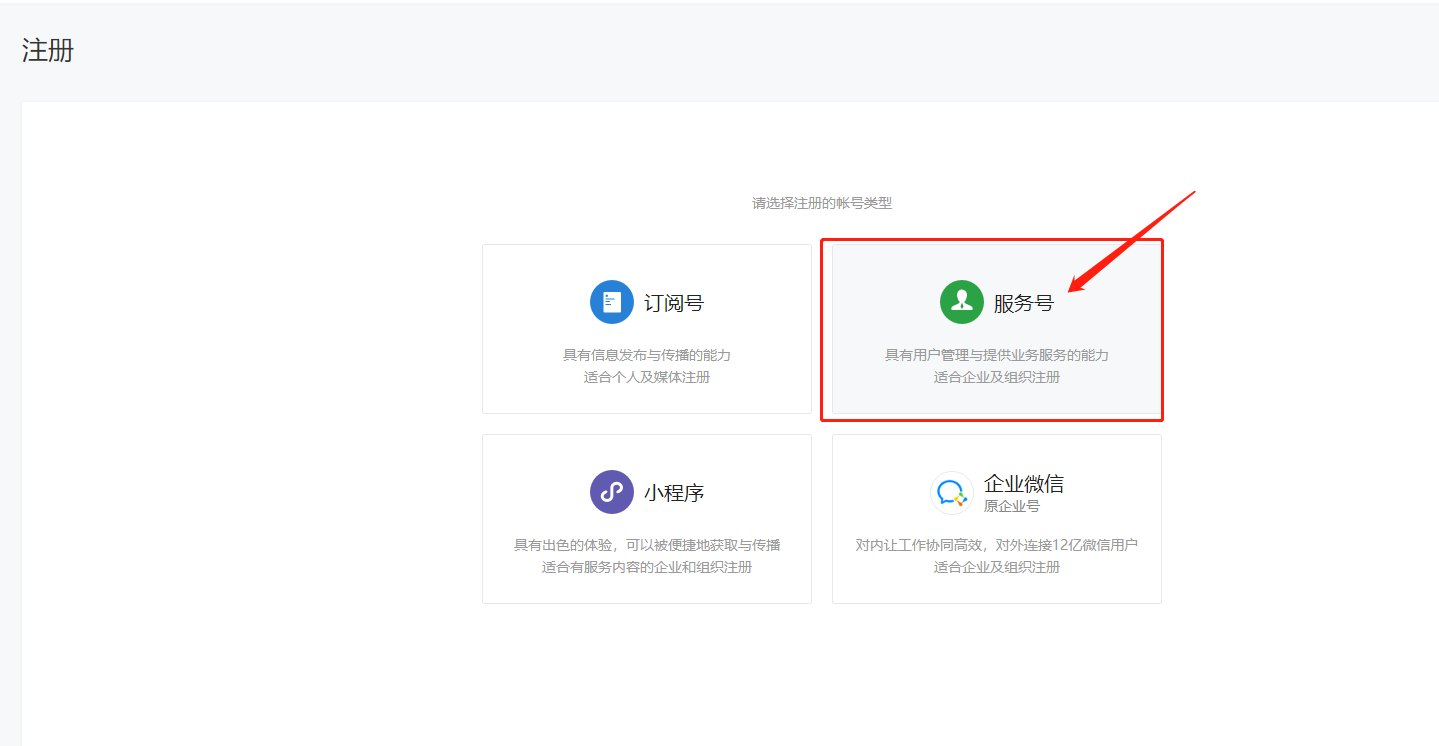Click the 企业微信 chat bubble icon

tap(952, 493)
